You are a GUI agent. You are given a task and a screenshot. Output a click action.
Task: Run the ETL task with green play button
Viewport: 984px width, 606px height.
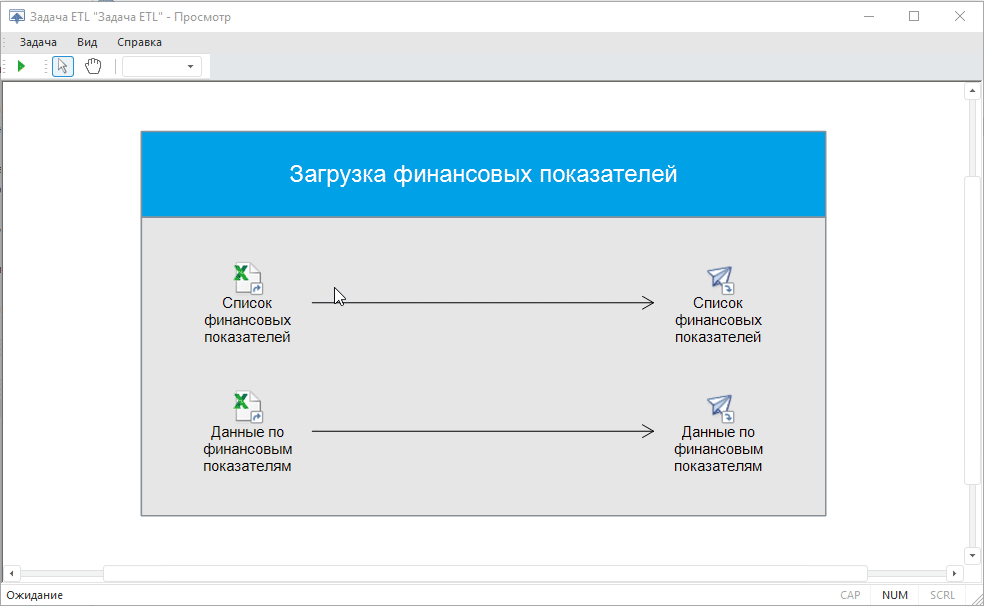tap(21, 66)
